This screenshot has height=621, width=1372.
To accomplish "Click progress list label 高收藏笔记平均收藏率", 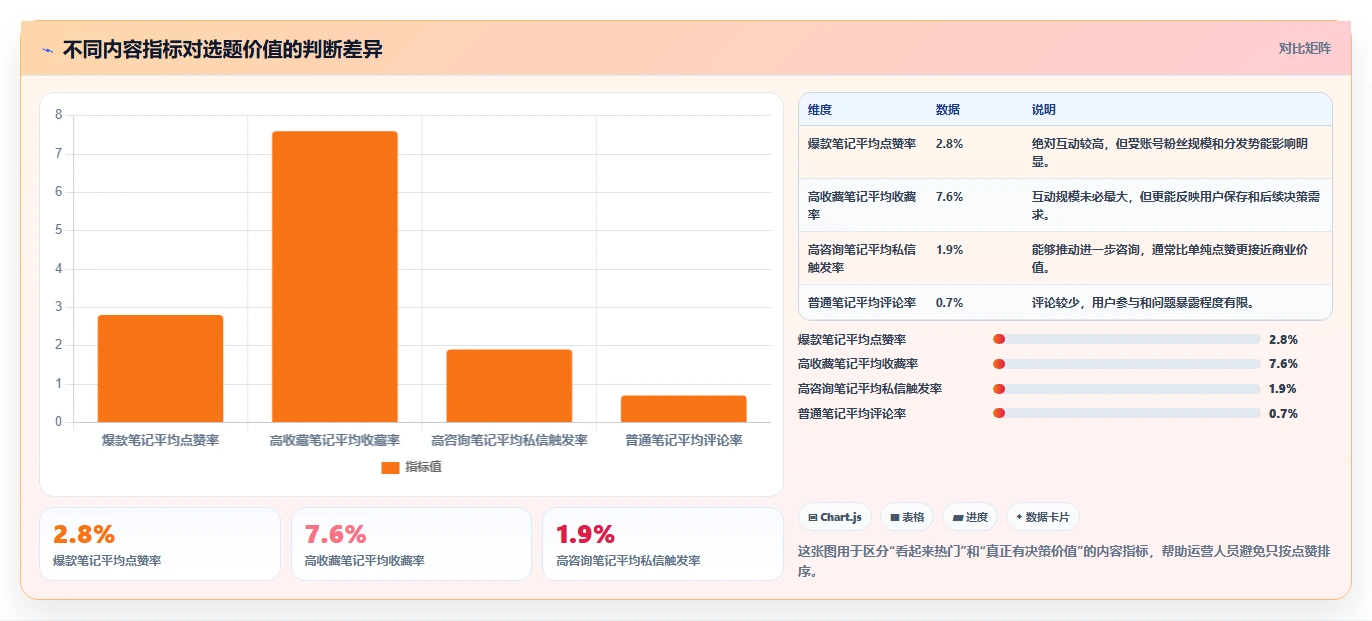I will tap(858, 364).
